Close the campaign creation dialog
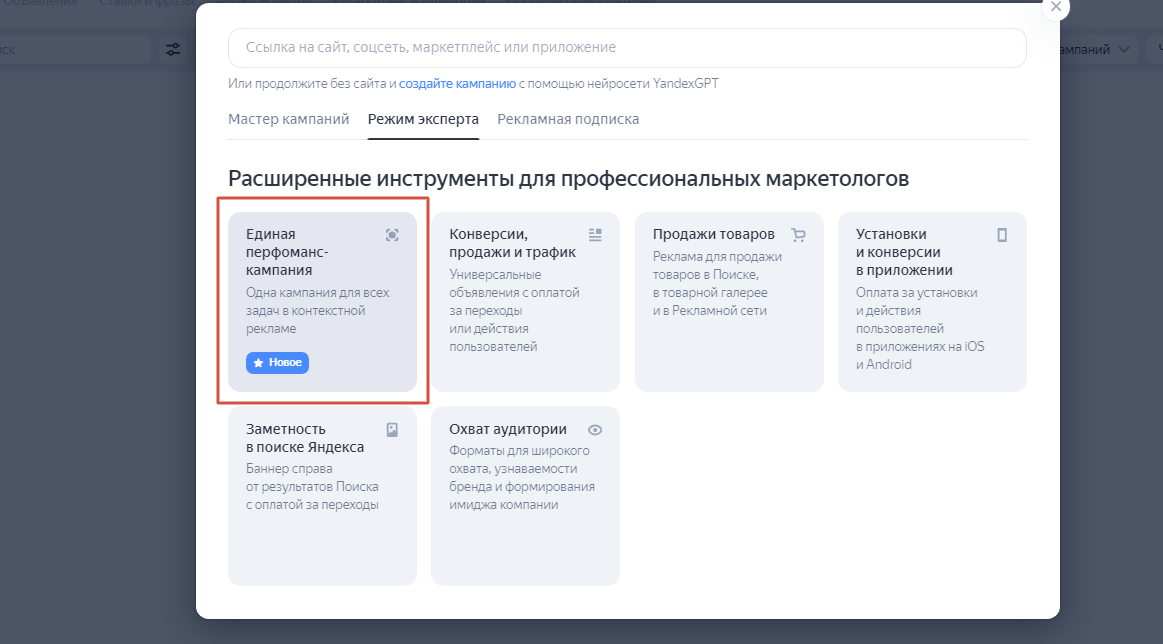Image resolution: width=1163 pixels, height=644 pixels. pos(1056,6)
